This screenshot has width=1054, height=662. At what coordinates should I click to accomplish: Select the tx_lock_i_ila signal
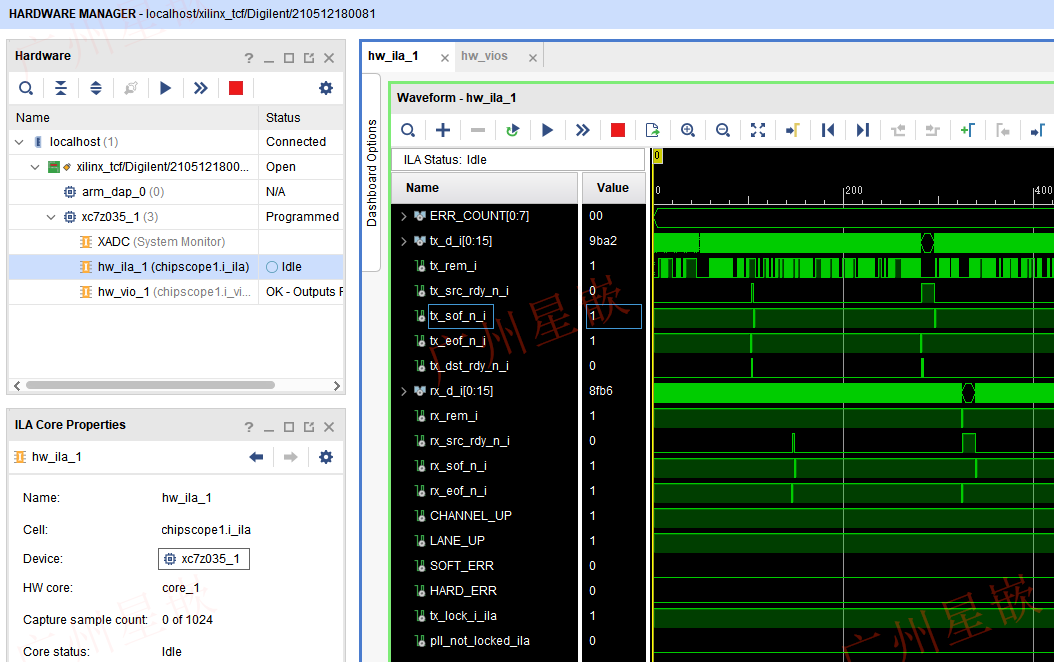point(463,616)
